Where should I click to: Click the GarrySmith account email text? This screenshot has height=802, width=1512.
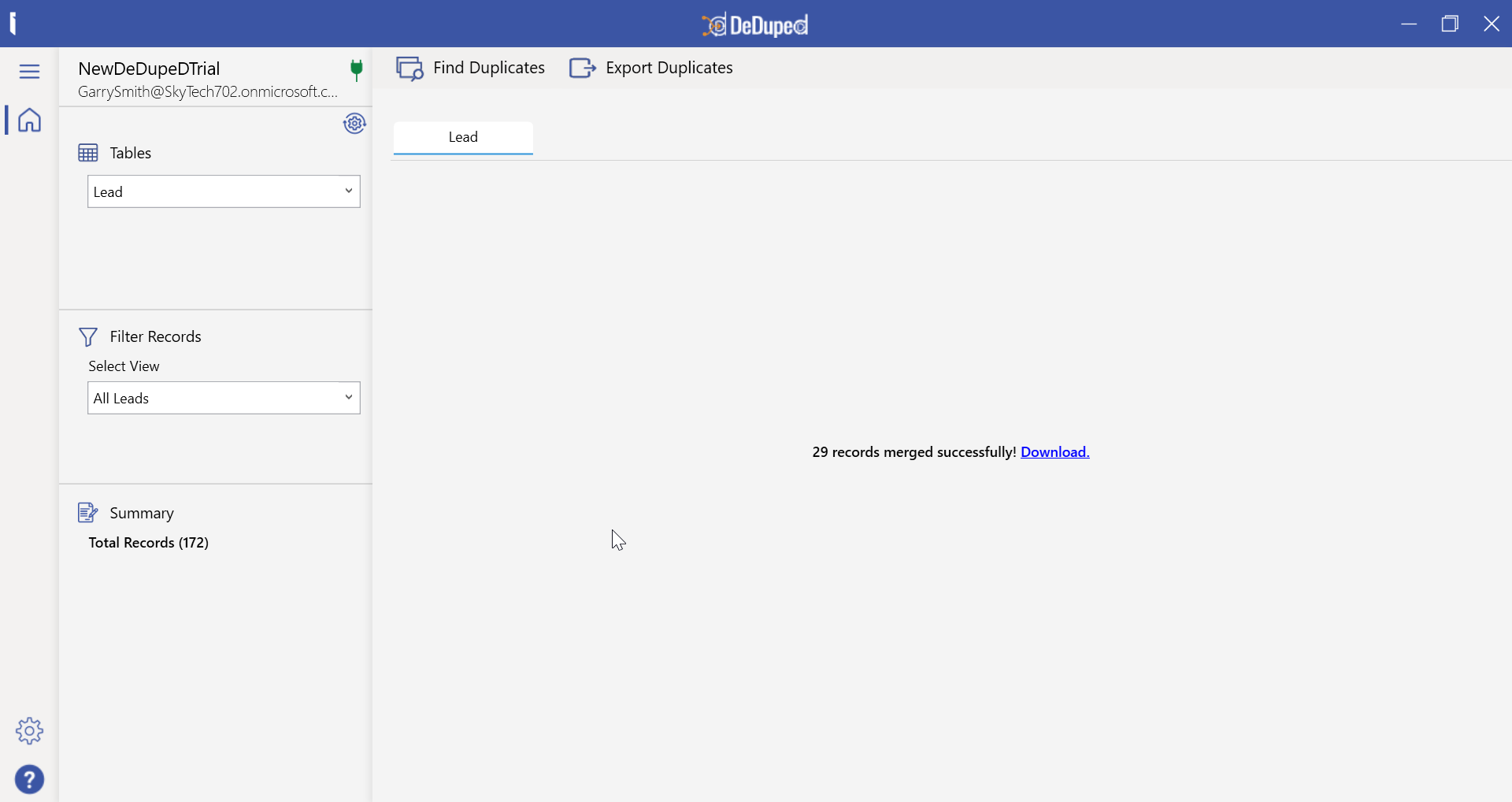208,92
